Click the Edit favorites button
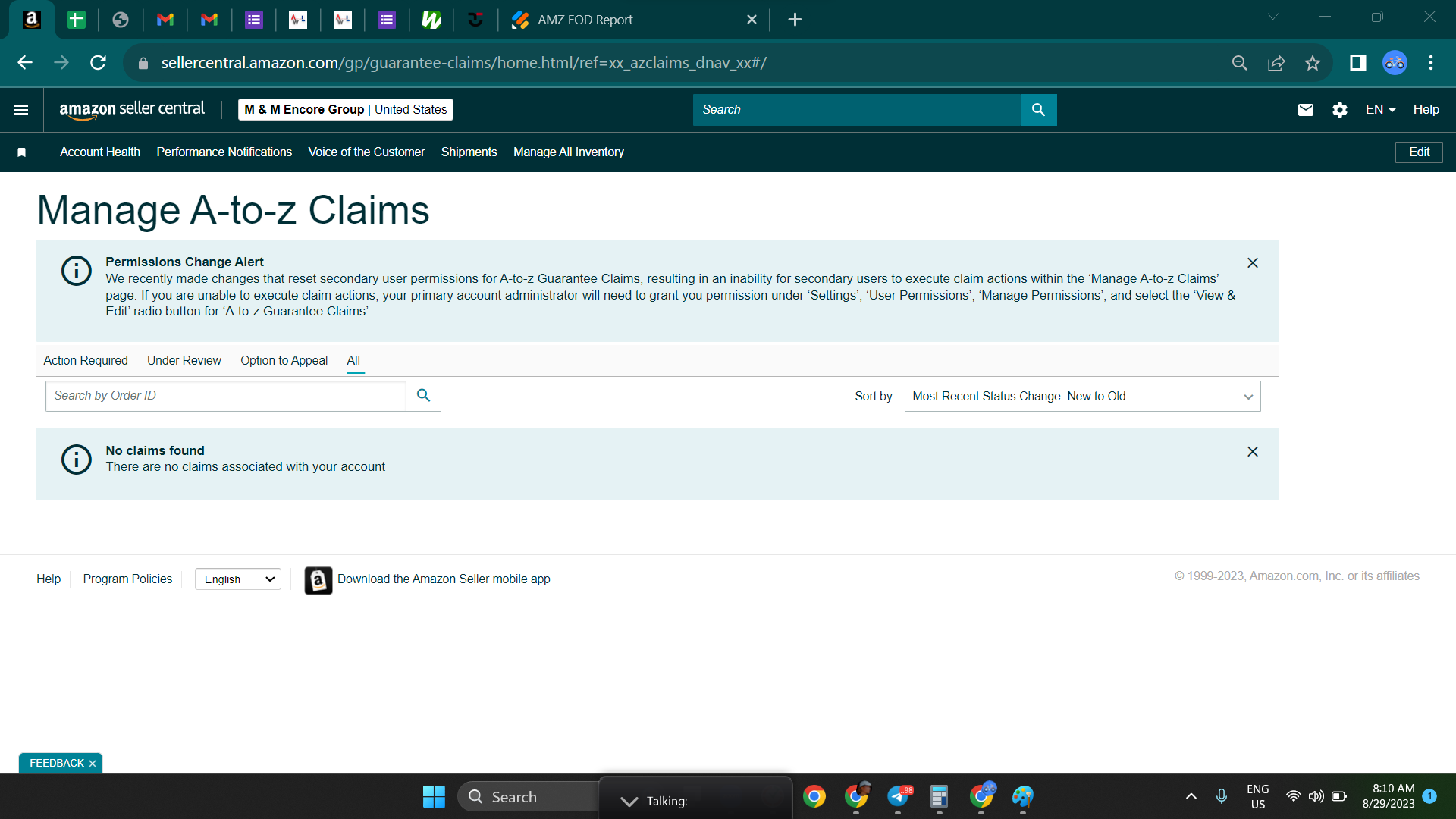1456x819 pixels. click(1419, 152)
